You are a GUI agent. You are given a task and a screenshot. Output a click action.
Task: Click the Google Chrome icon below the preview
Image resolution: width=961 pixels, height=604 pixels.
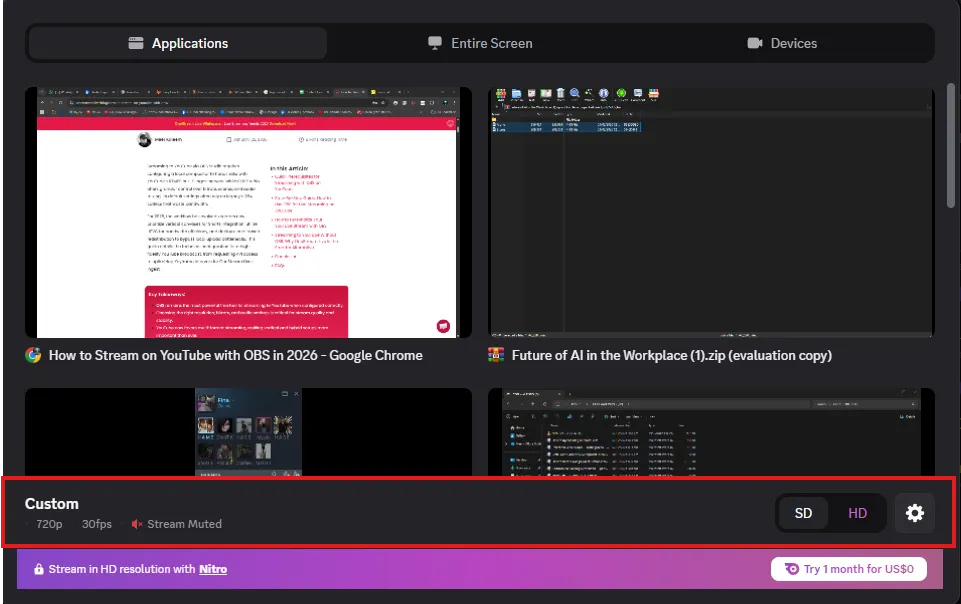(x=33, y=355)
